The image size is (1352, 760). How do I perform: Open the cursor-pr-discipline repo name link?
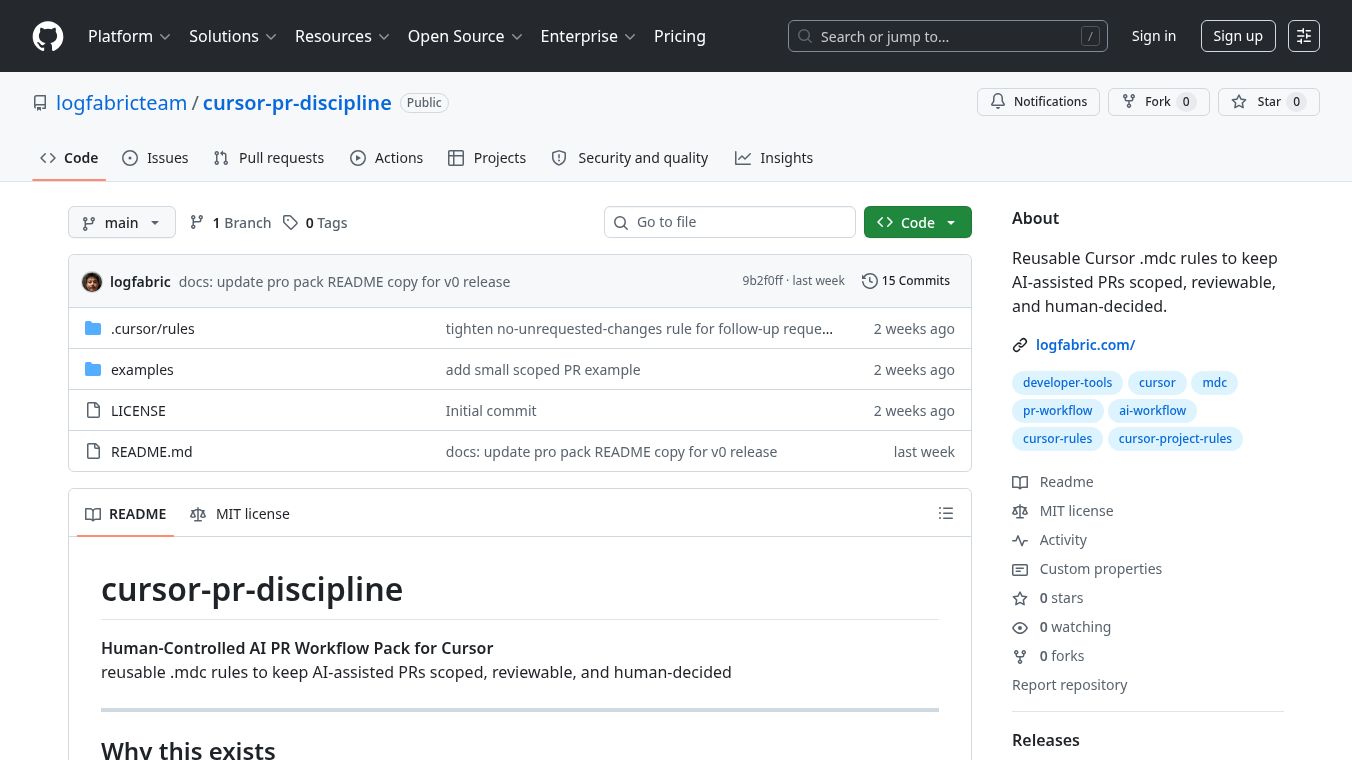[297, 103]
